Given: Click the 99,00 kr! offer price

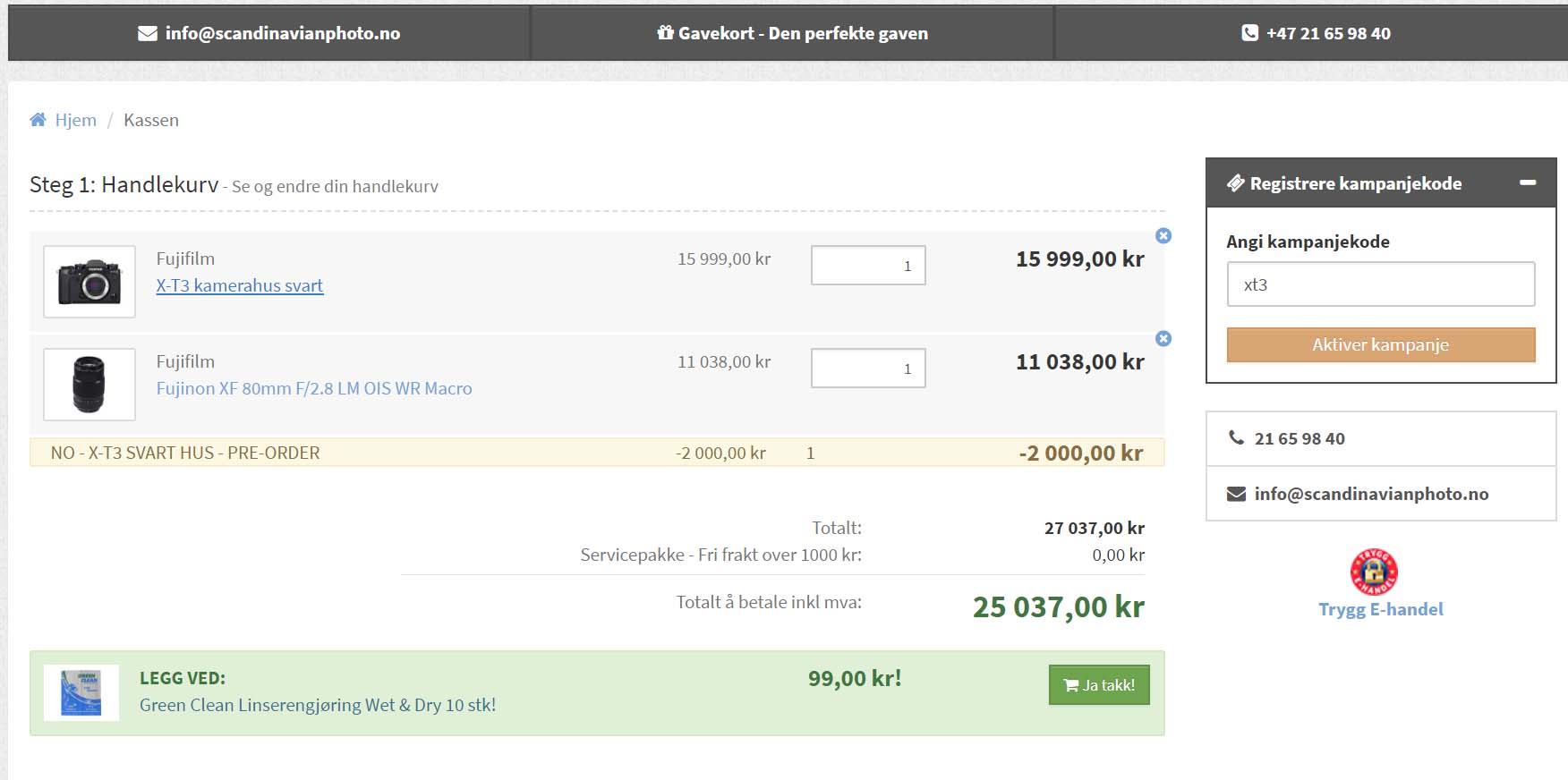Looking at the screenshot, I should point(855,678).
